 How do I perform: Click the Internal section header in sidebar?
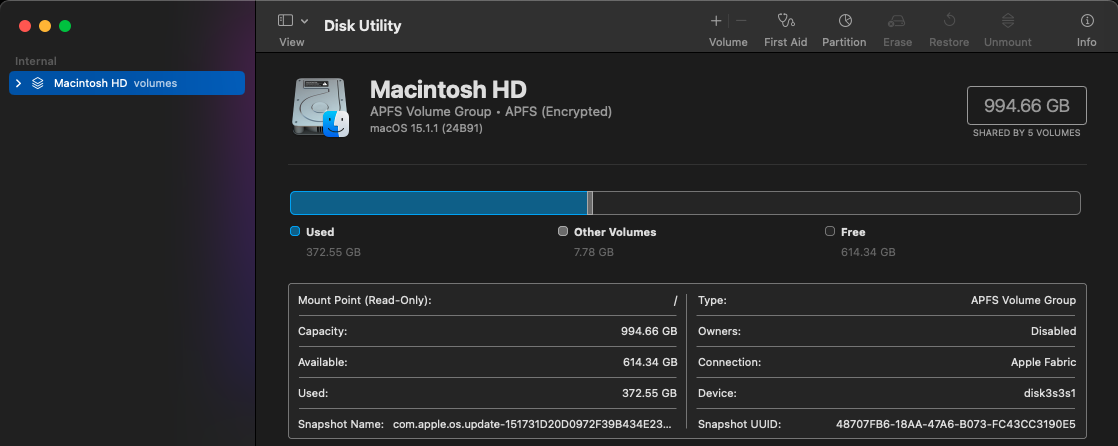(x=36, y=61)
